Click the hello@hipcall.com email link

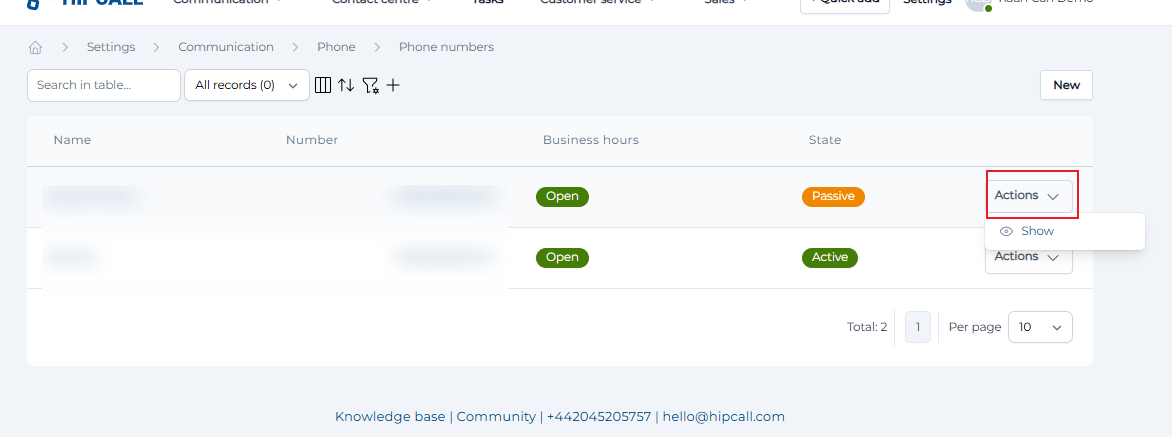[x=723, y=417]
